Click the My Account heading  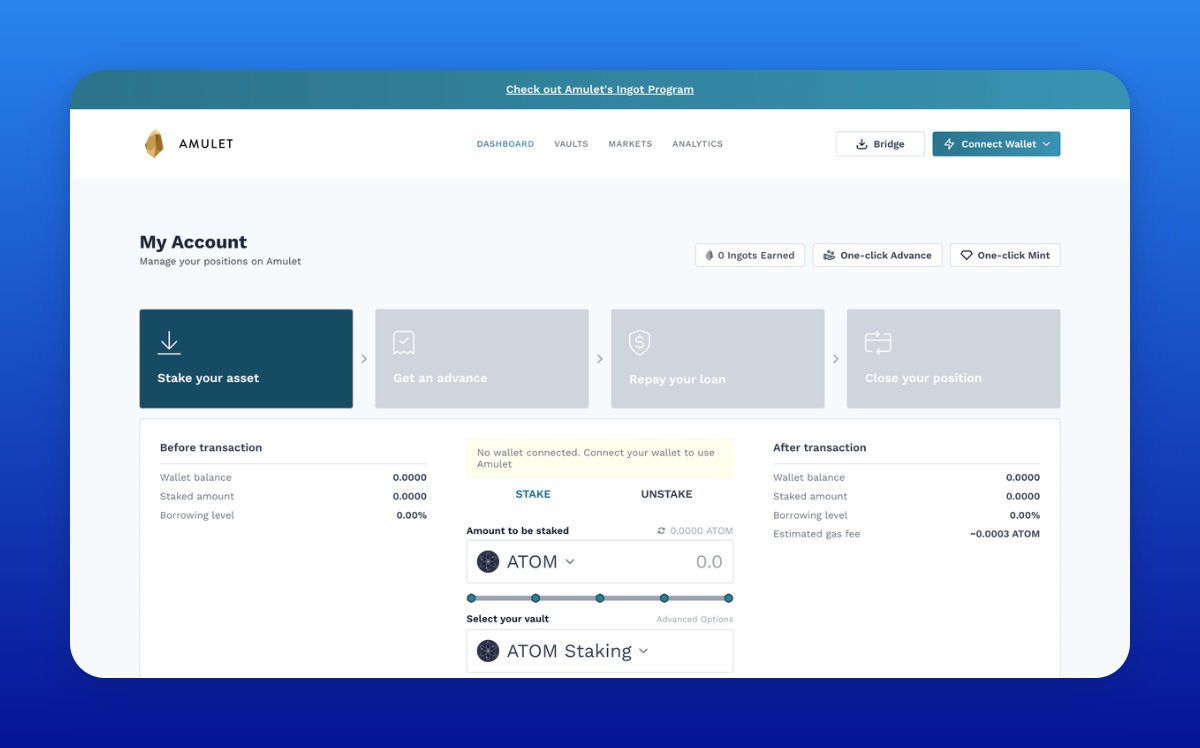pos(193,242)
